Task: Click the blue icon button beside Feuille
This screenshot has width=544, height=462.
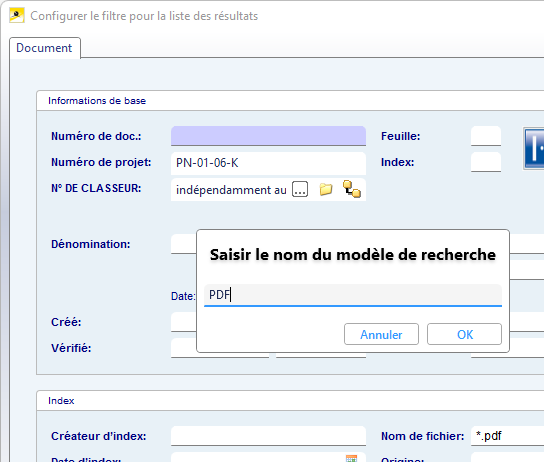Action: [x=534, y=149]
